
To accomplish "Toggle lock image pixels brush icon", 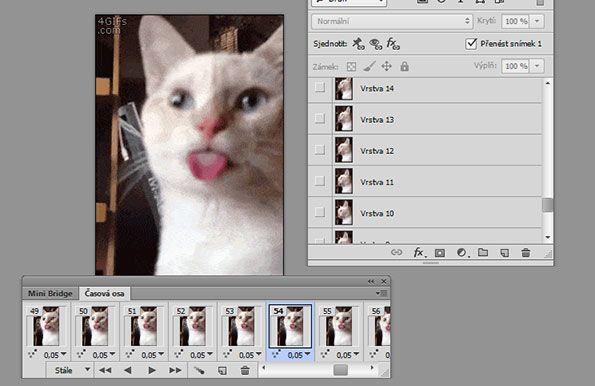I will coord(369,66).
